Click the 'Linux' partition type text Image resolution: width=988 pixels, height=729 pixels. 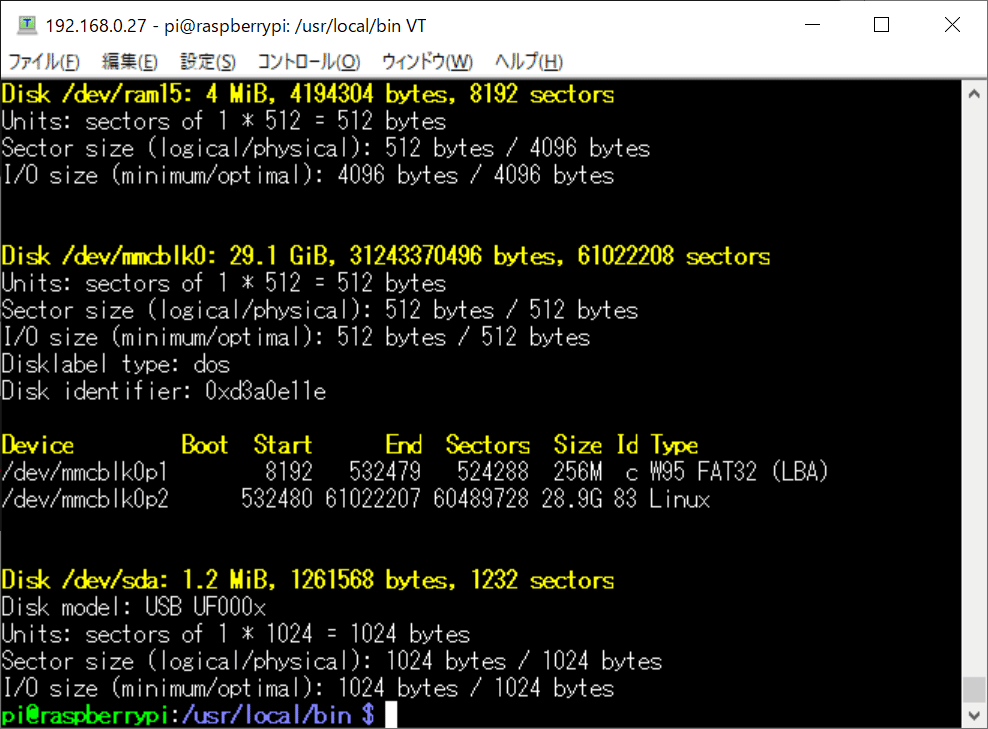click(x=680, y=499)
